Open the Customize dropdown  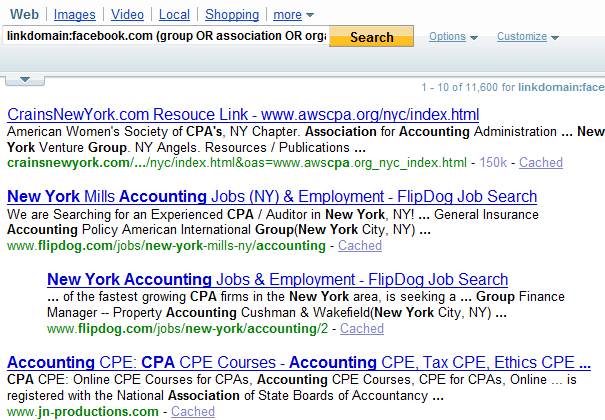pos(527,37)
